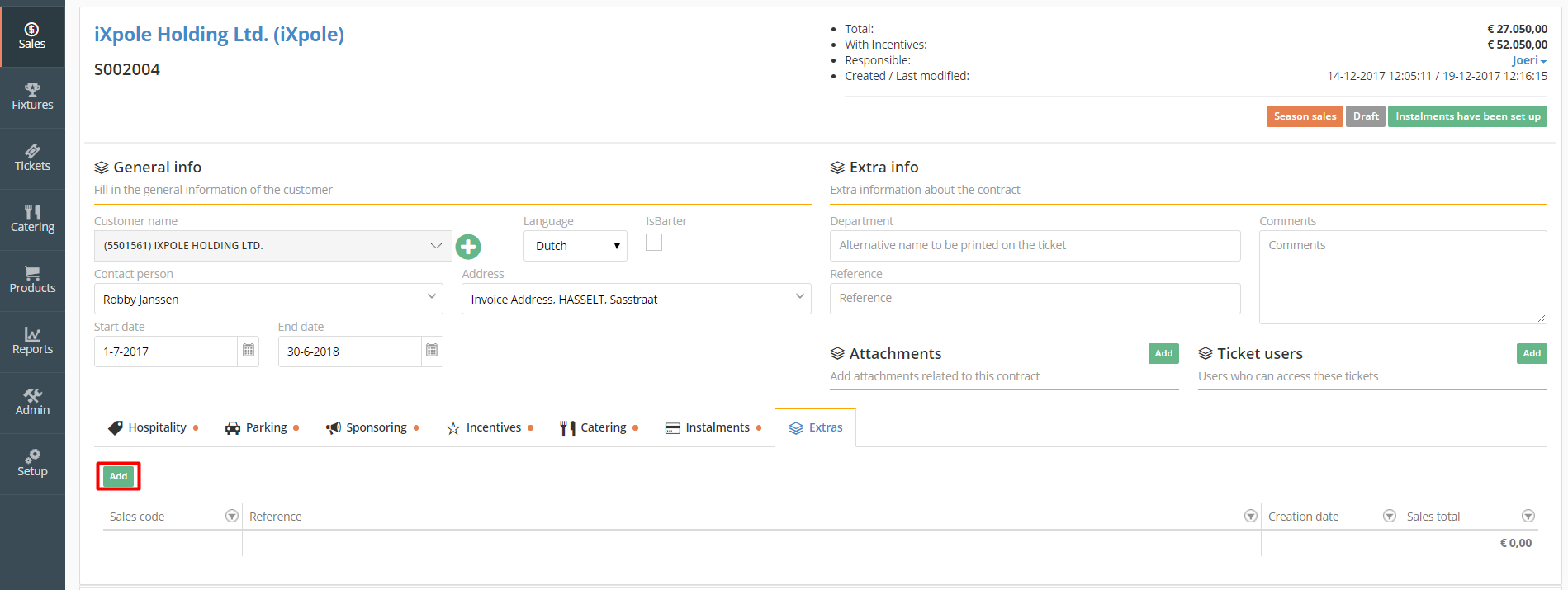Sort by the Sales code column header
The height and width of the screenshot is (590, 1568).
coord(137,517)
